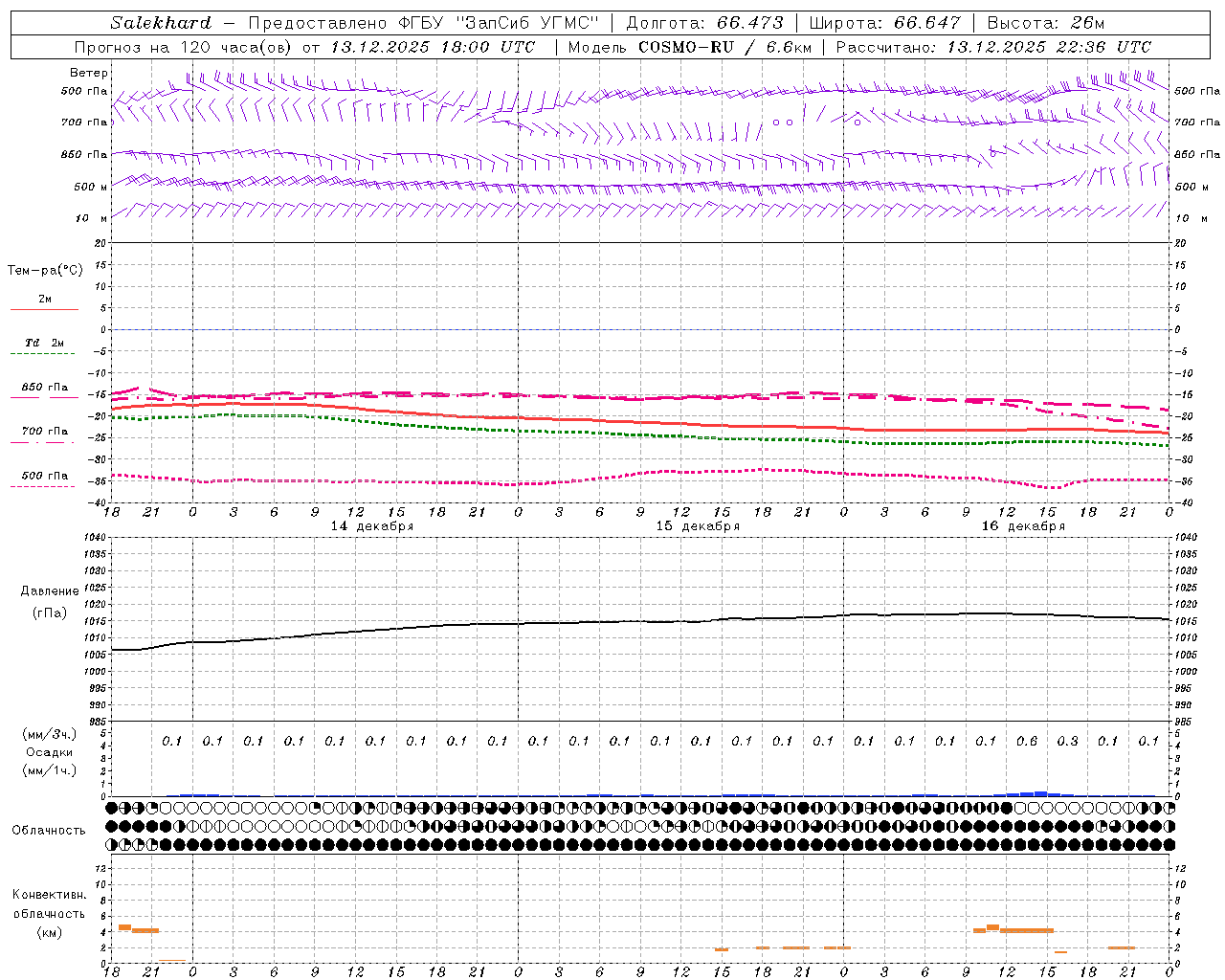The image size is (1225, 980).
Task: Click the 'Рассчитано: 13.12.2025 22:36 UTC' text
Action: (x=993, y=47)
